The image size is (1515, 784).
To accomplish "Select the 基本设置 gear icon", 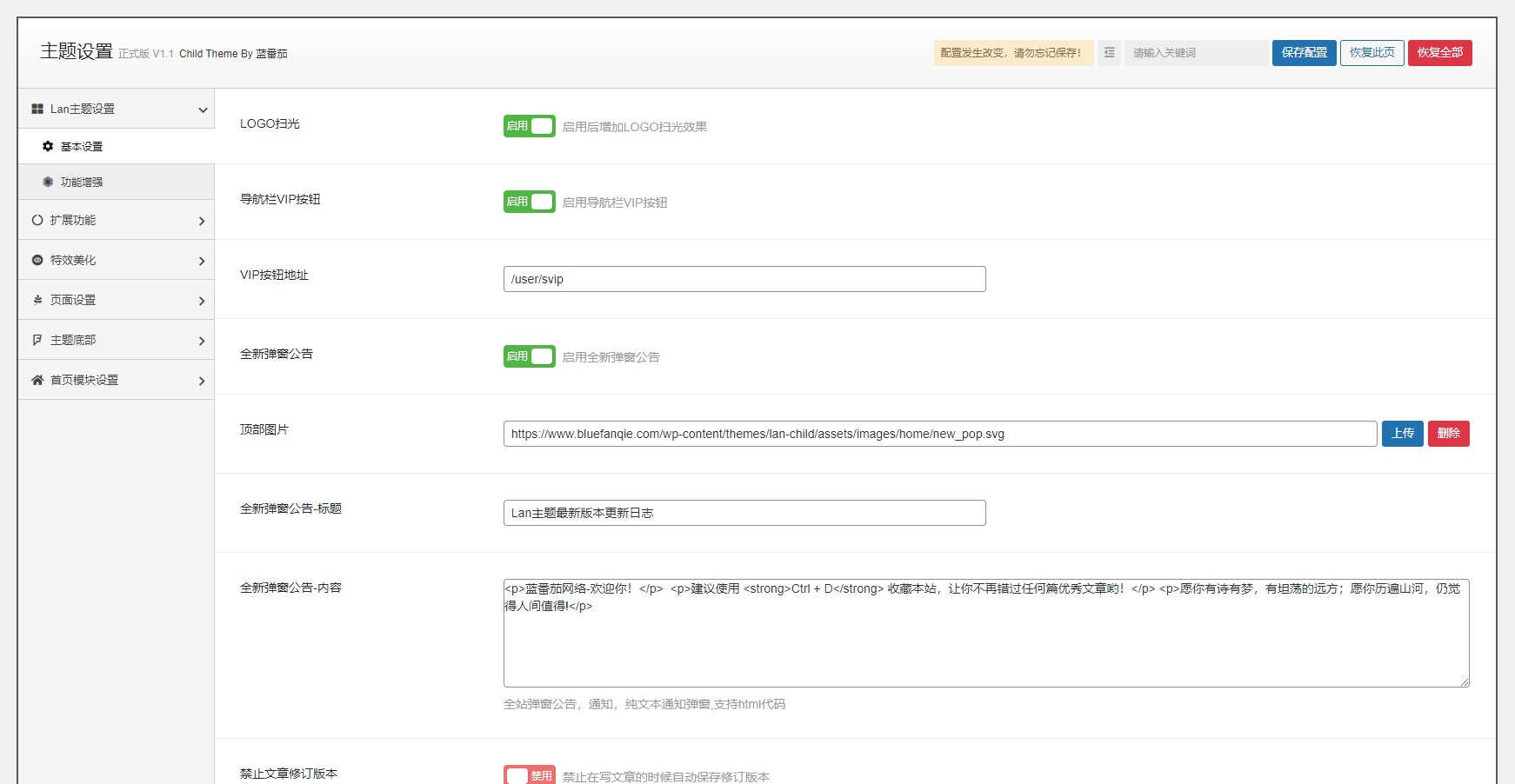I will pyautogui.click(x=49, y=146).
